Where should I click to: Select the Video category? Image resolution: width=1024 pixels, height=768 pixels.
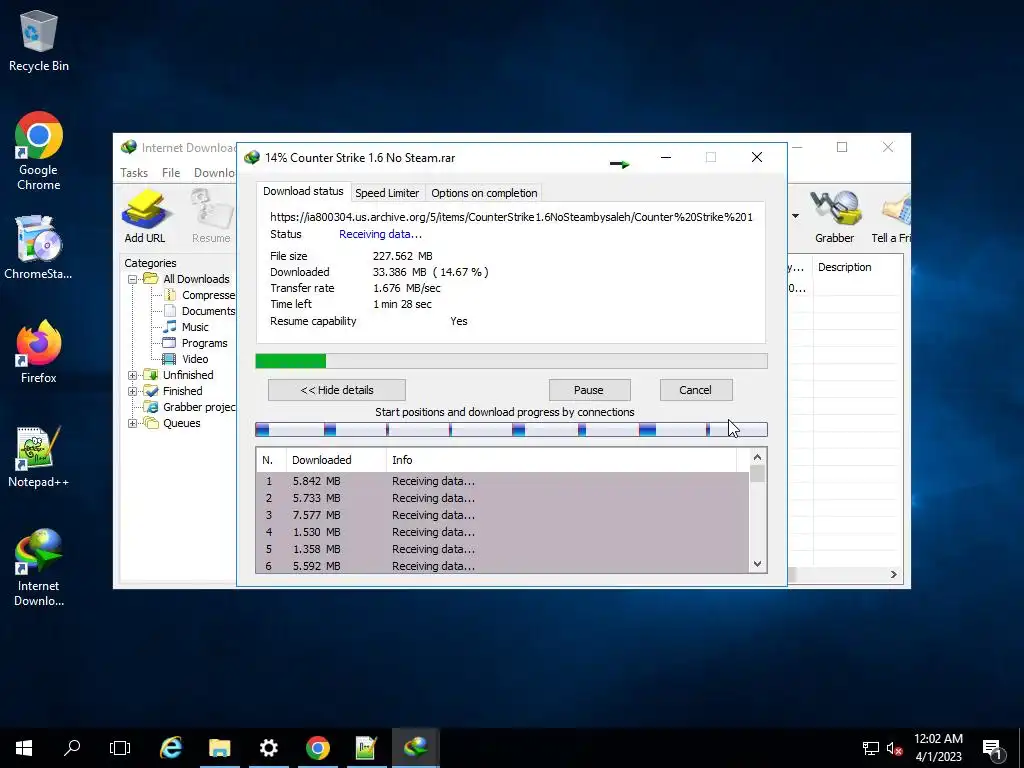coord(195,359)
